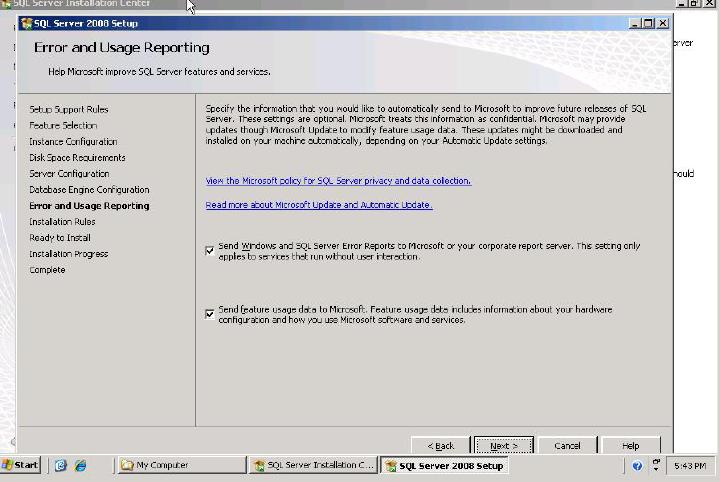
Task: Close the SQL Server 2008 Setup window
Action: pyautogui.click(x=663, y=23)
